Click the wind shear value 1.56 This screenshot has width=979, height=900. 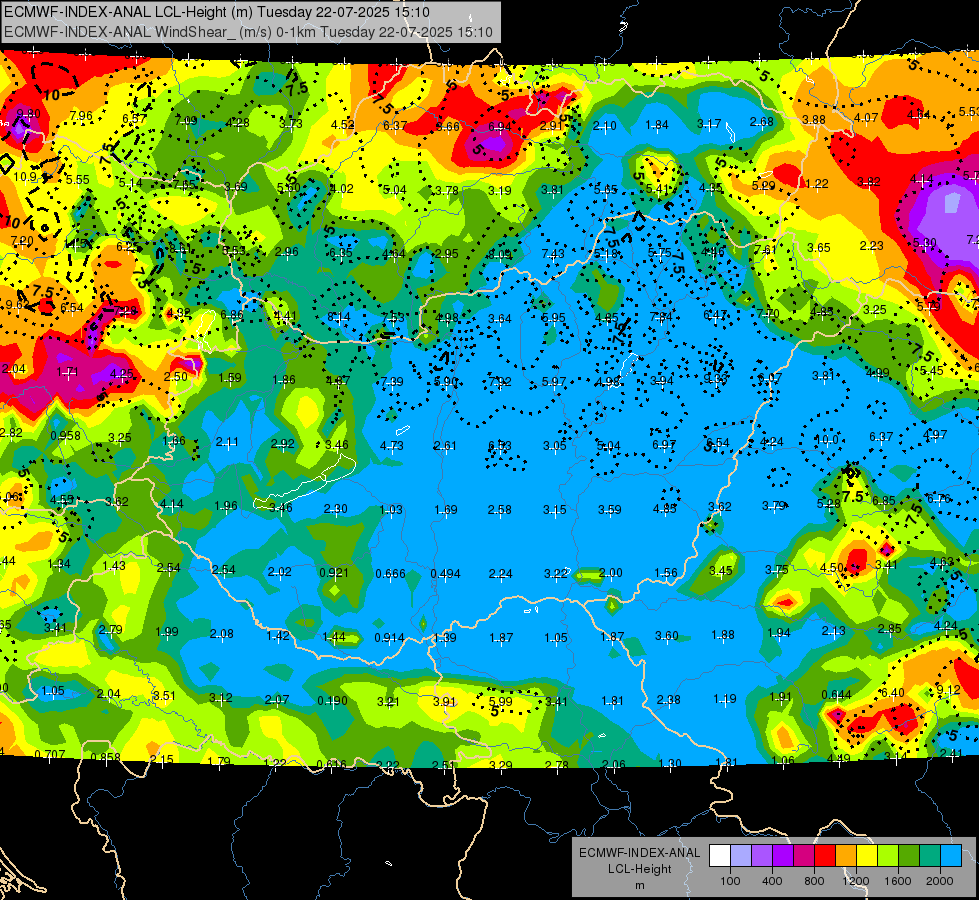(x=666, y=572)
